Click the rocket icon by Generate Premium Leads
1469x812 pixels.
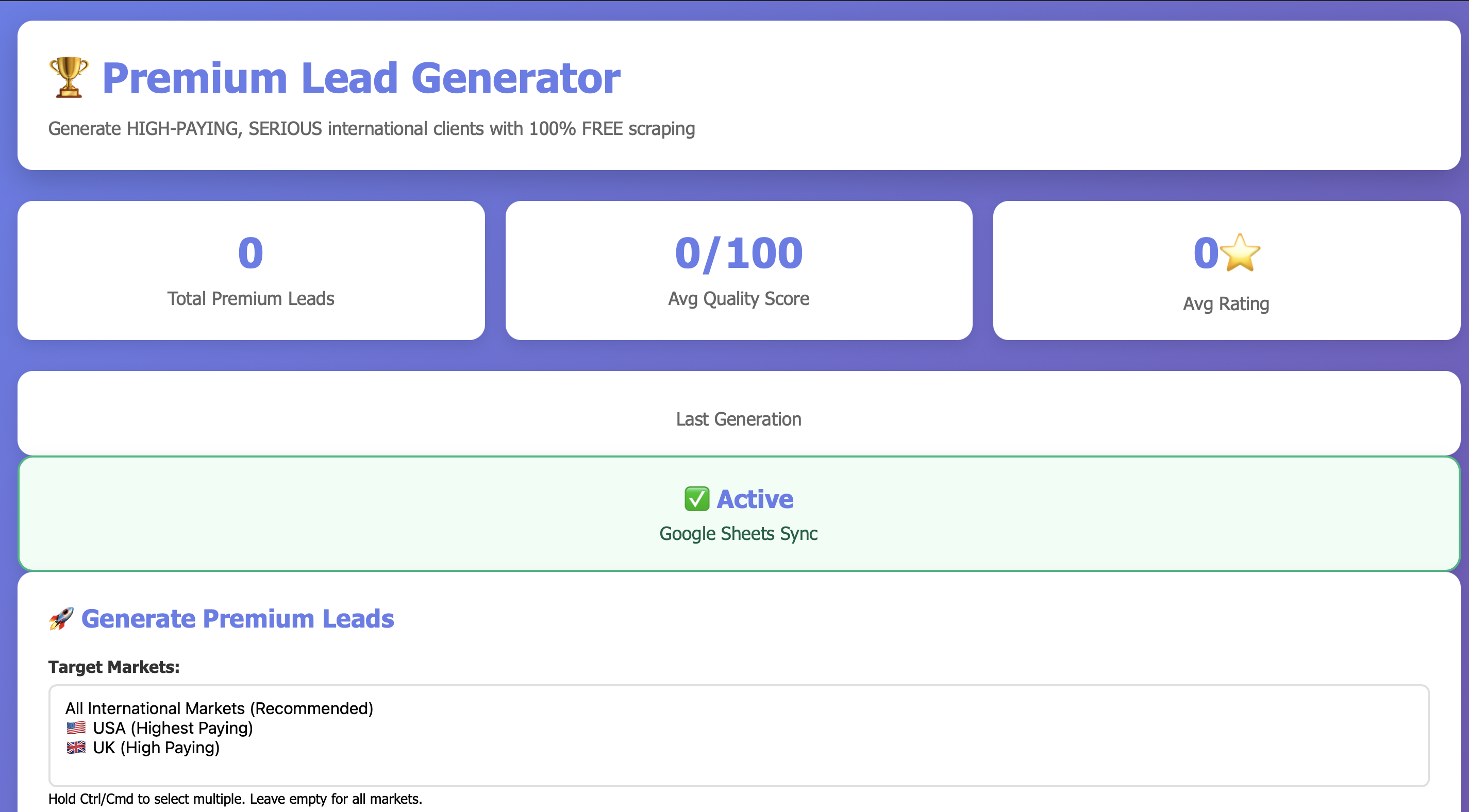[61, 619]
